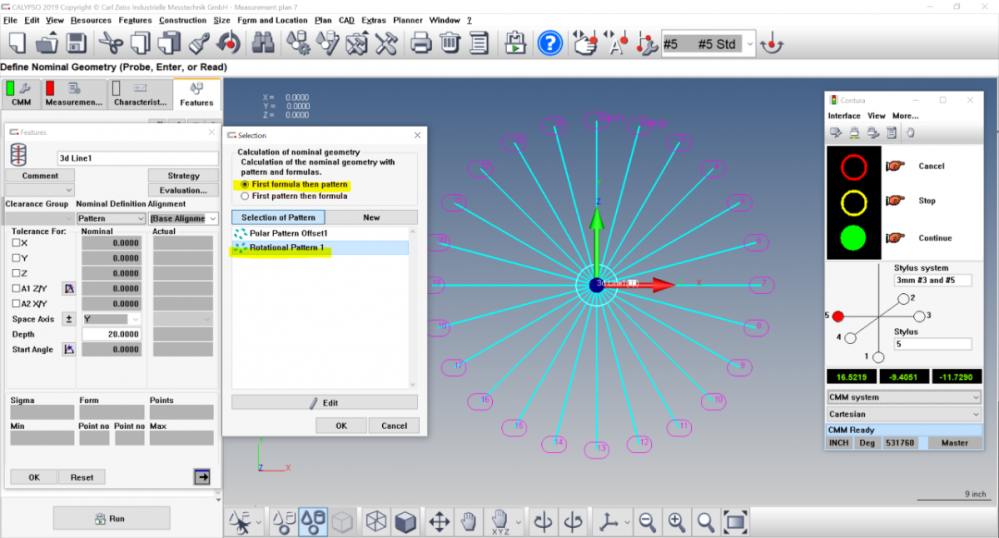The width and height of the screenshot is (999, 538).
Task: Select stylus 5 red circle in Contura
Action: (x=838, y=316)
